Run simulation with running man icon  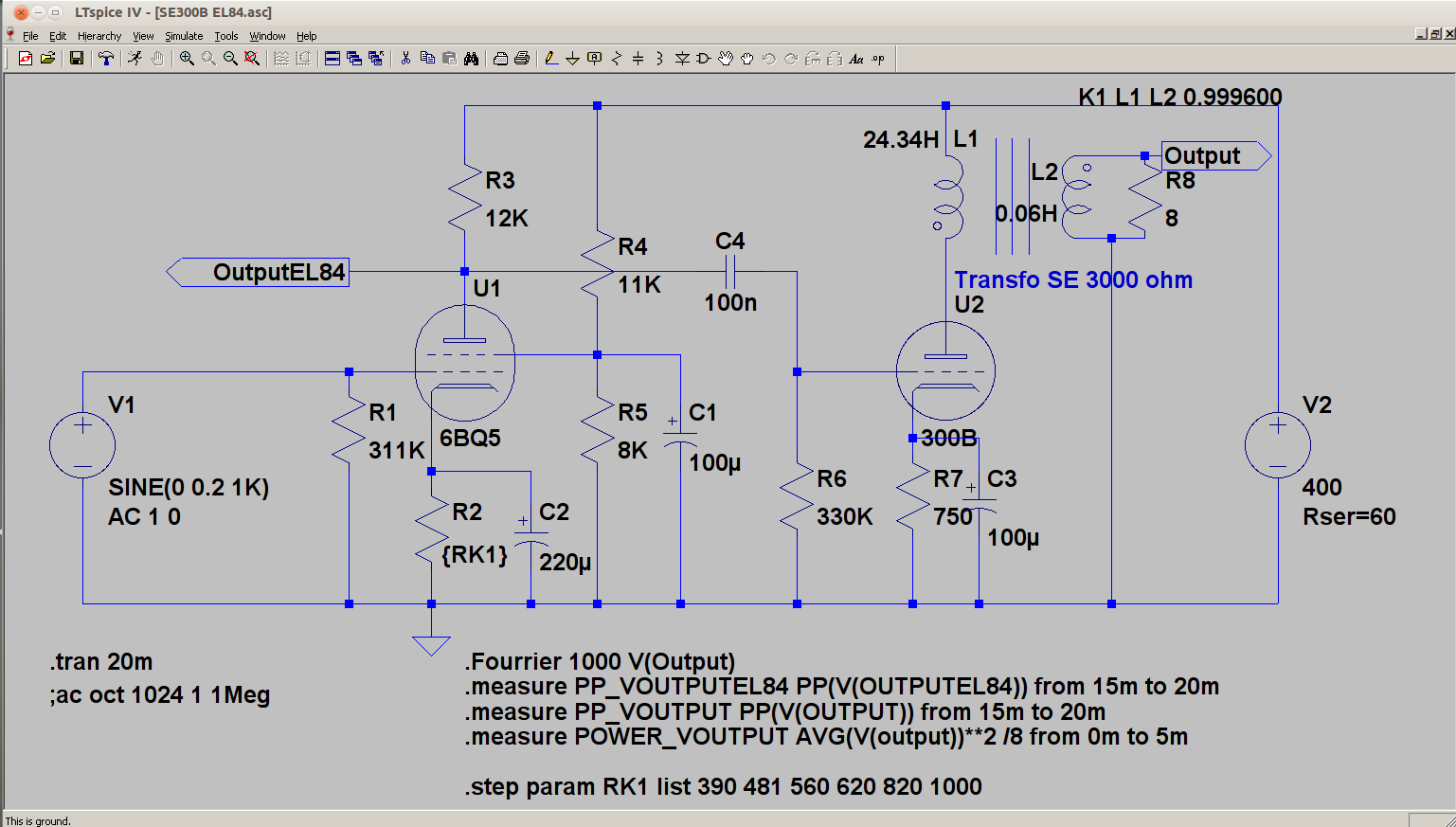coord(135,59)
